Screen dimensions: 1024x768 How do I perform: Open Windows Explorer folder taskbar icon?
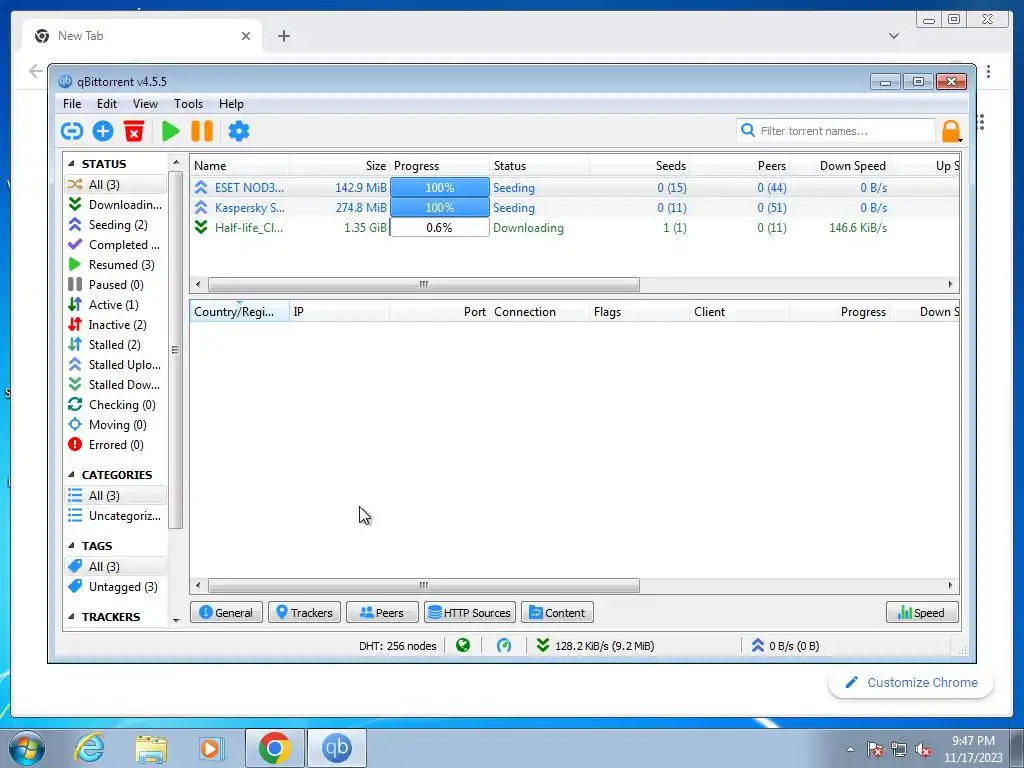click(x=151, y=748)
